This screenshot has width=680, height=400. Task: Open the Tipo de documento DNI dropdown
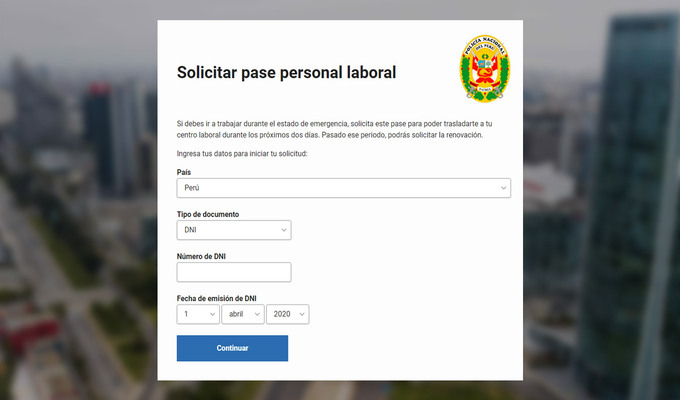tap(234, 230)
